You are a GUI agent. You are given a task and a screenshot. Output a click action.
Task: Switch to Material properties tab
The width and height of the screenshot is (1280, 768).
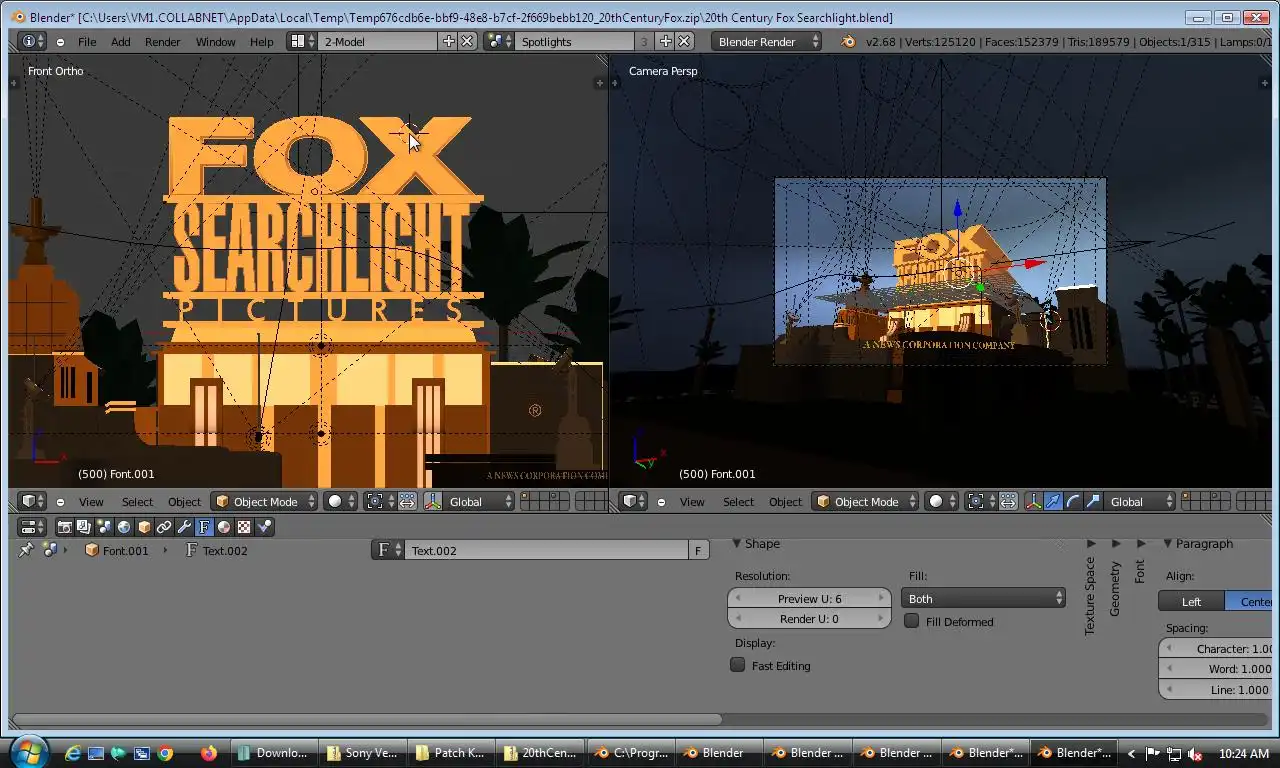(x=224, y=527)
